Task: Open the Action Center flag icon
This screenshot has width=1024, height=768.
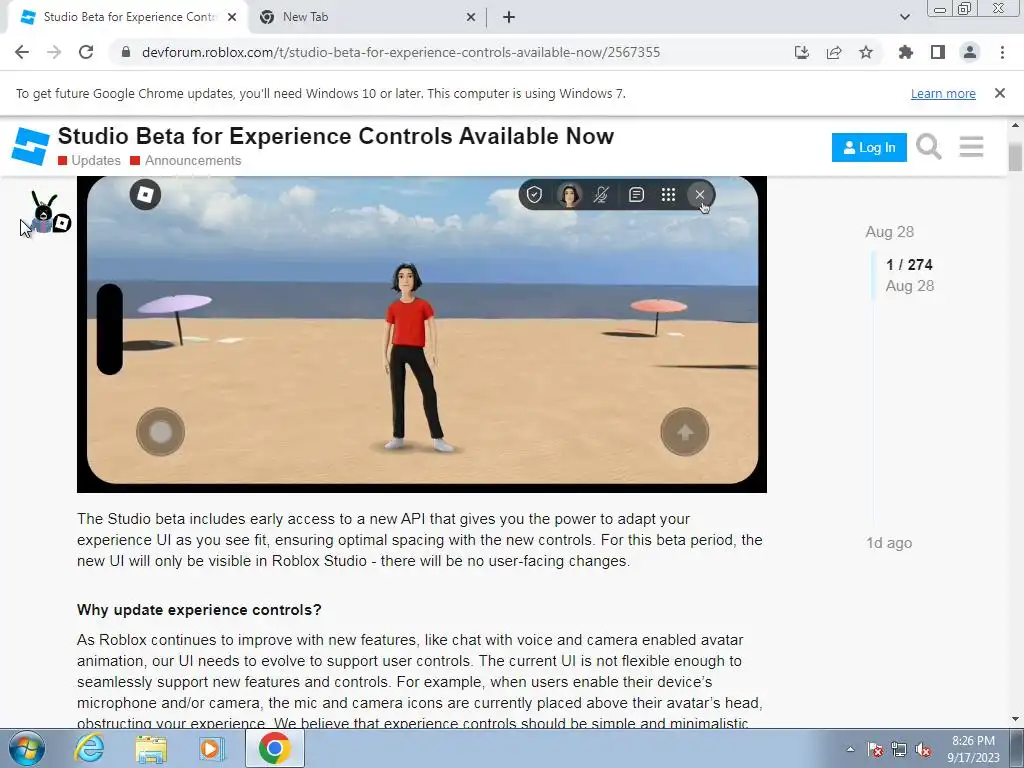Action: click(875, 749)
